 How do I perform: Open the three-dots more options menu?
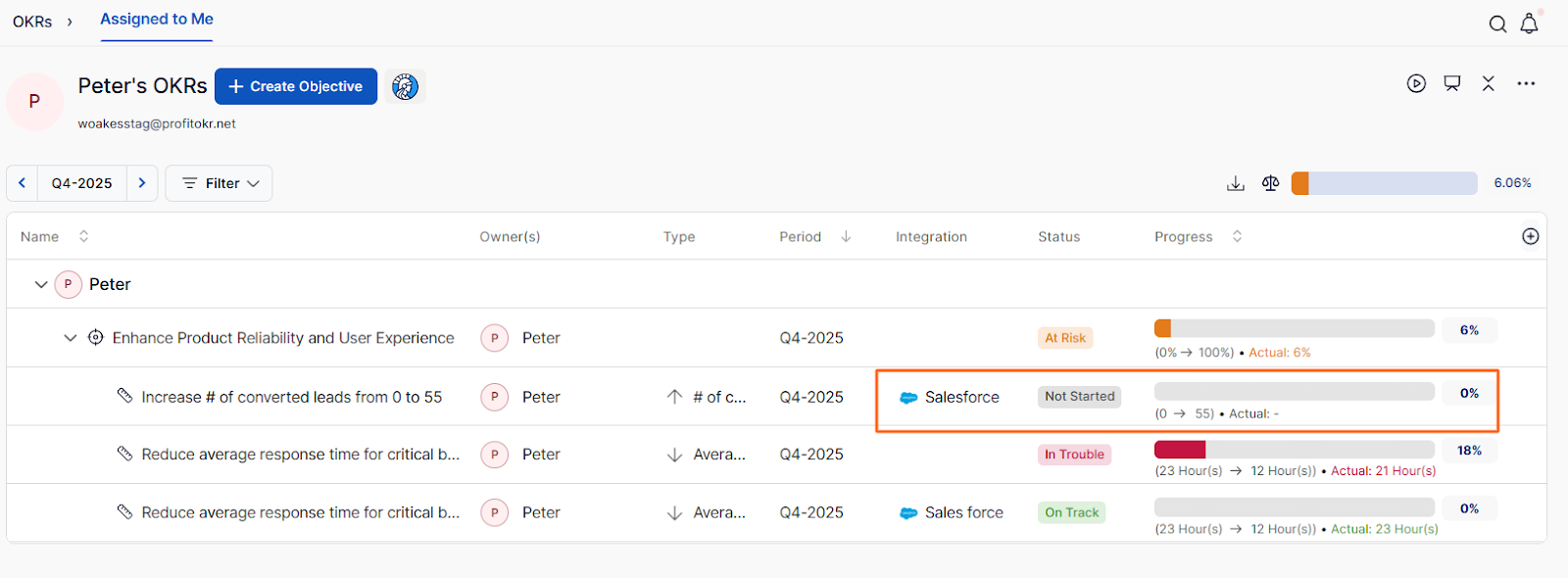coord(1526,83)
